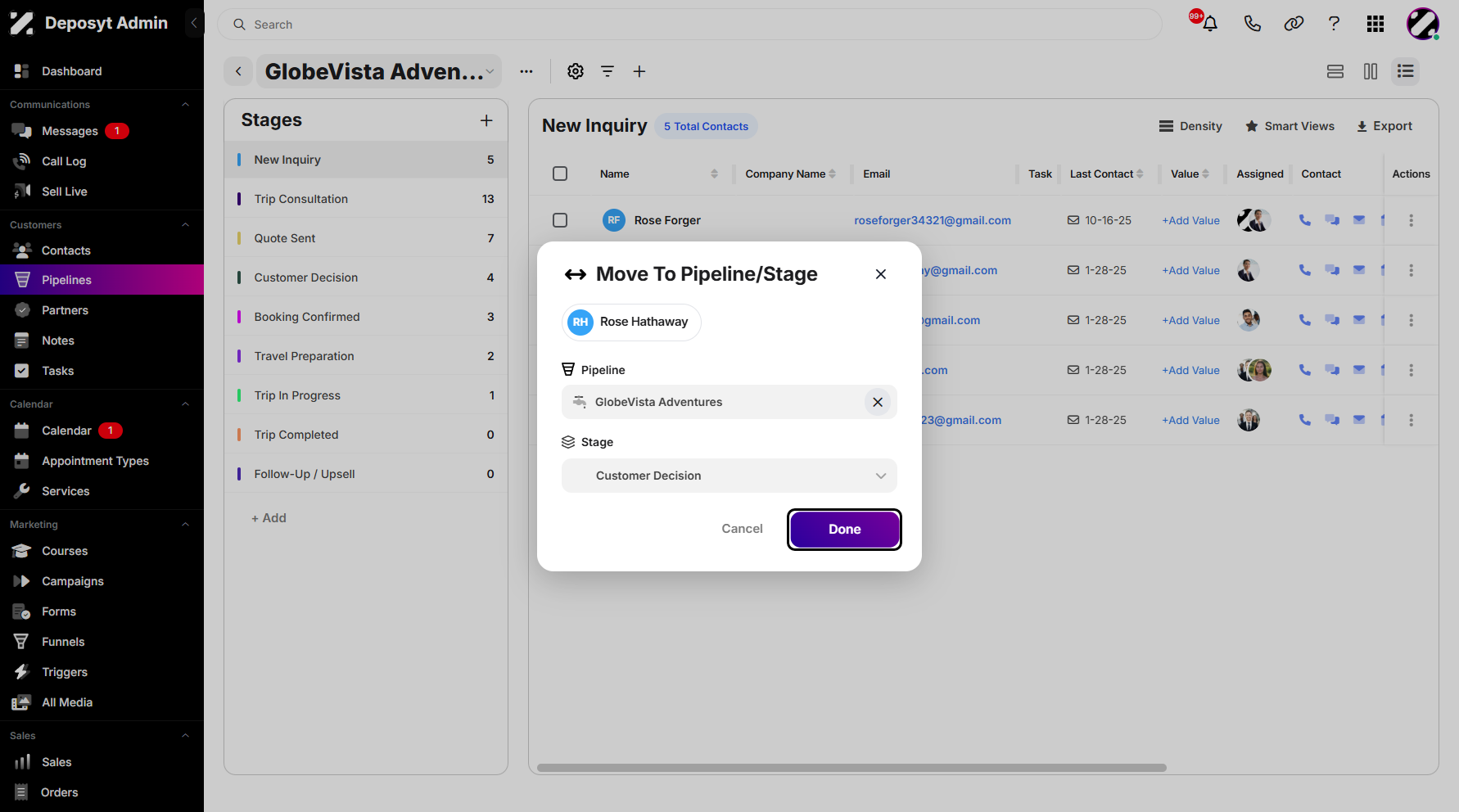1459x812 pixels.
Task: Select the Trip Consultation stage
Action: click(x=366, y=199)
